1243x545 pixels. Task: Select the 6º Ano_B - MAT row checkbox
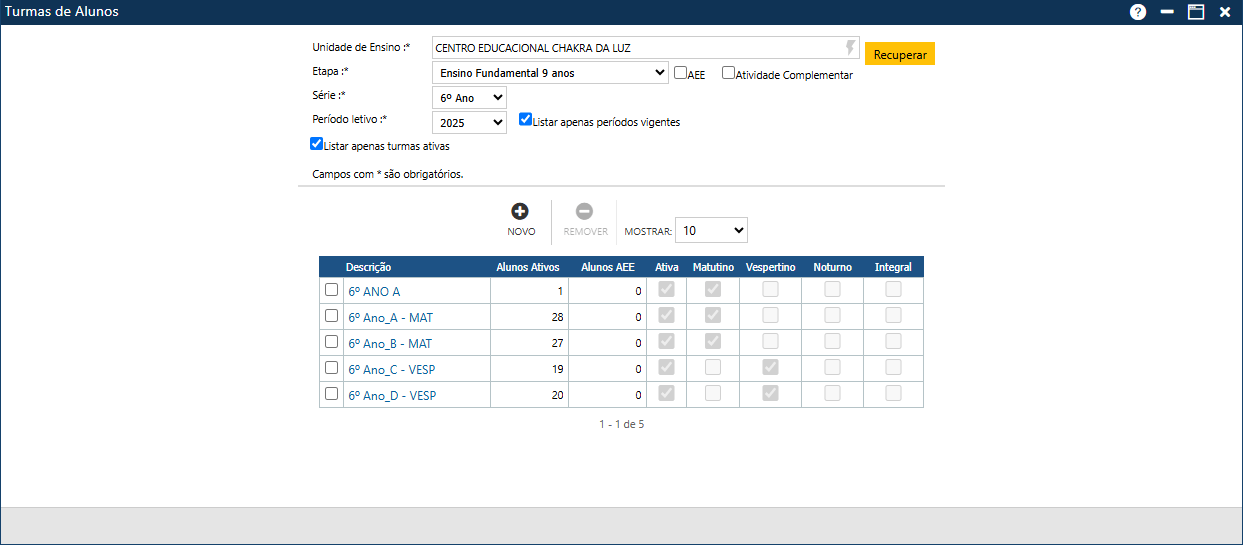click(x=332, y=342)
